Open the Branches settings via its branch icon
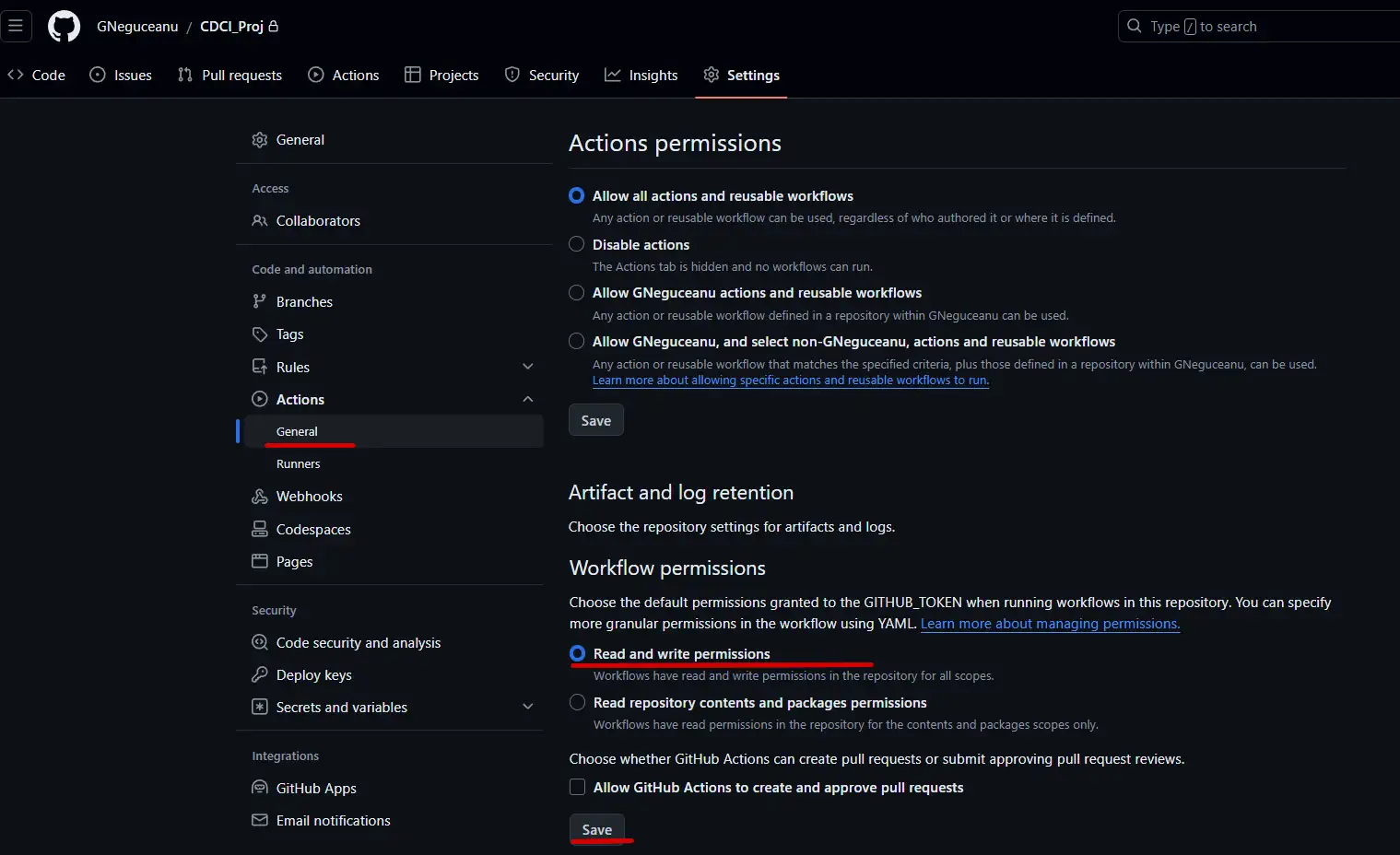This screenshot has height=855, width=1400. (x=259, y=301)
